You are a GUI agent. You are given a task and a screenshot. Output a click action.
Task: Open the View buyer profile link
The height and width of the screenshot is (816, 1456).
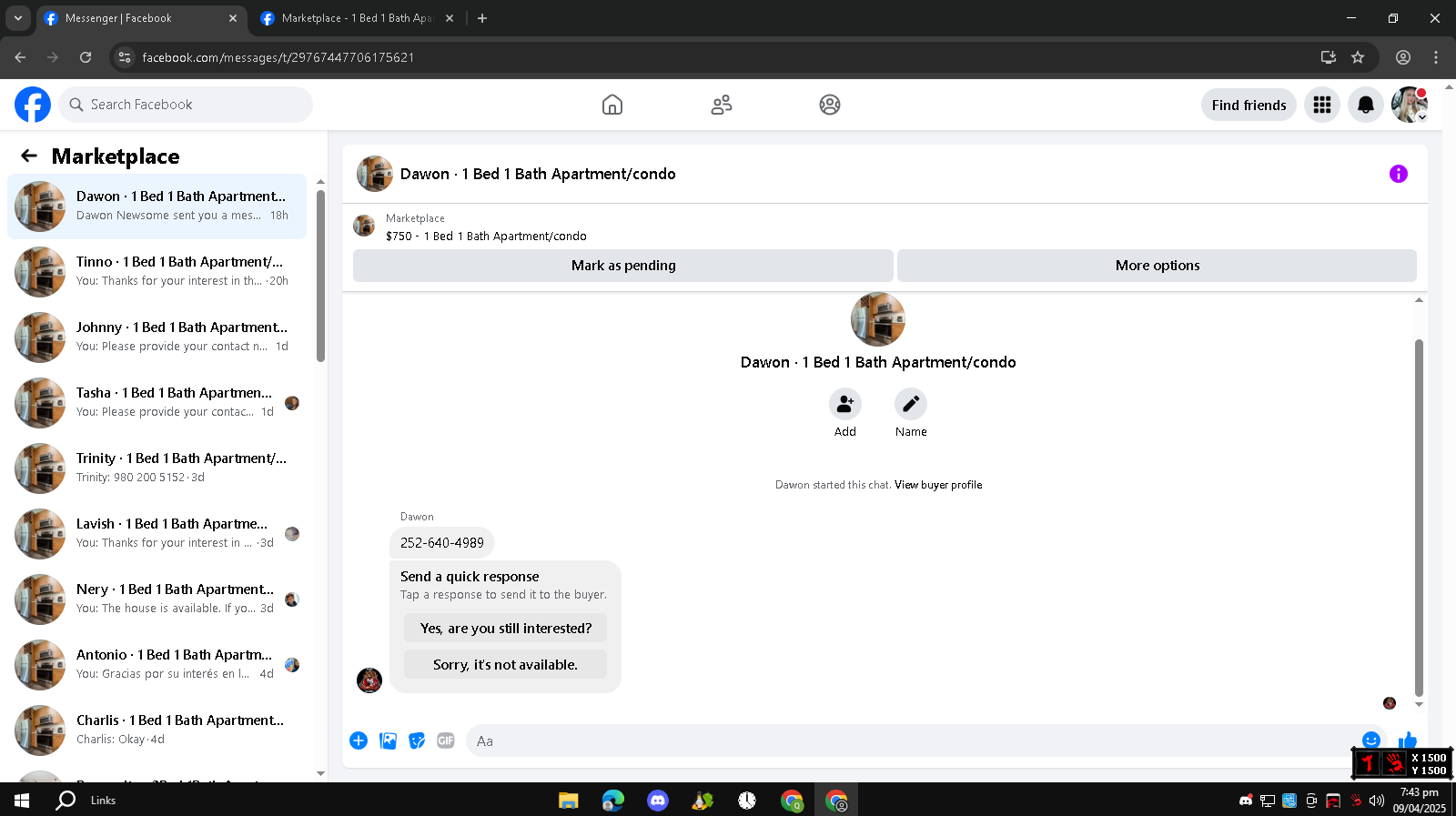[x=938, y=485]
